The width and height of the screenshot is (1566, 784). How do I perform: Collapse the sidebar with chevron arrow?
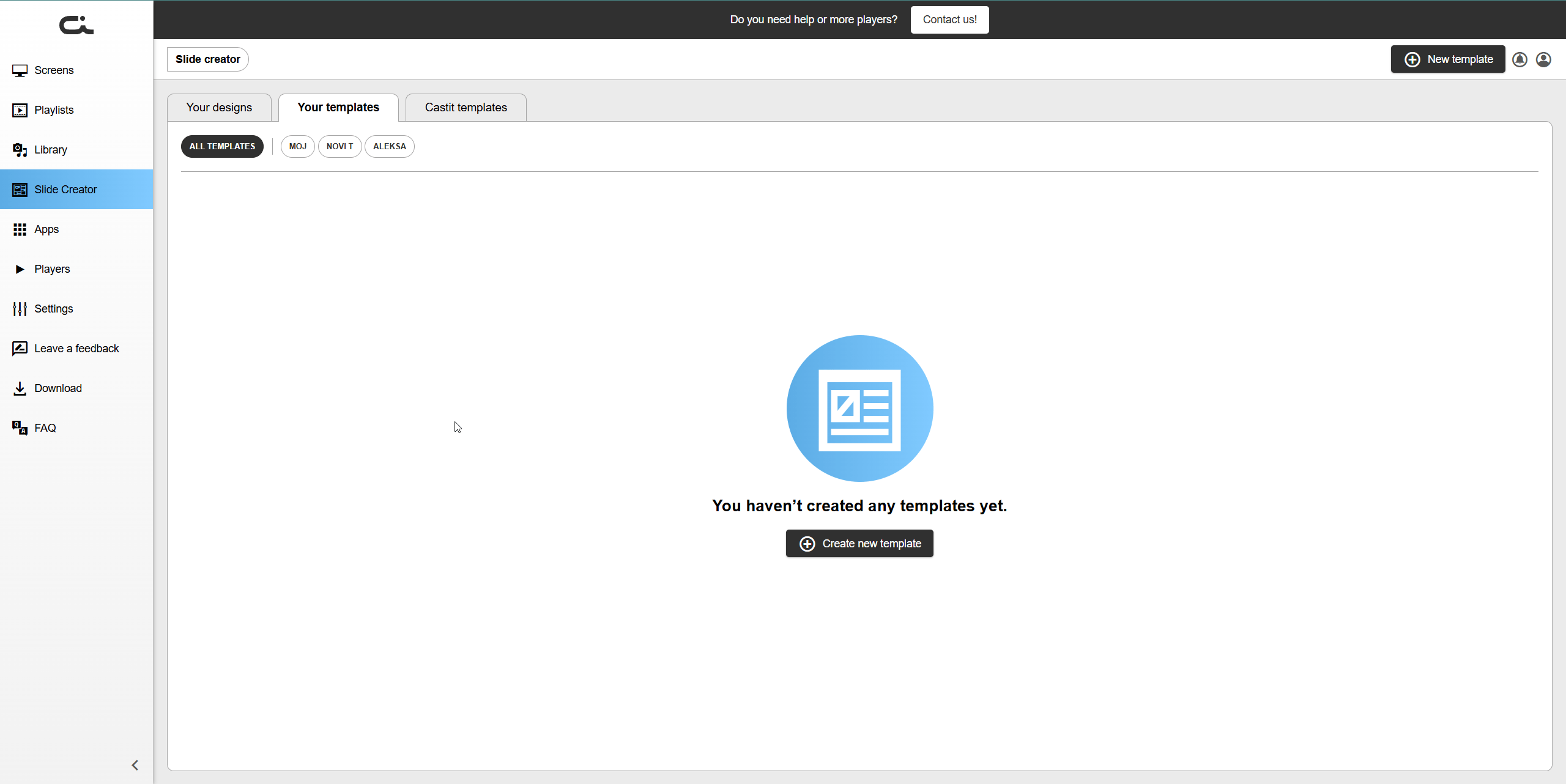click(135, 765)
